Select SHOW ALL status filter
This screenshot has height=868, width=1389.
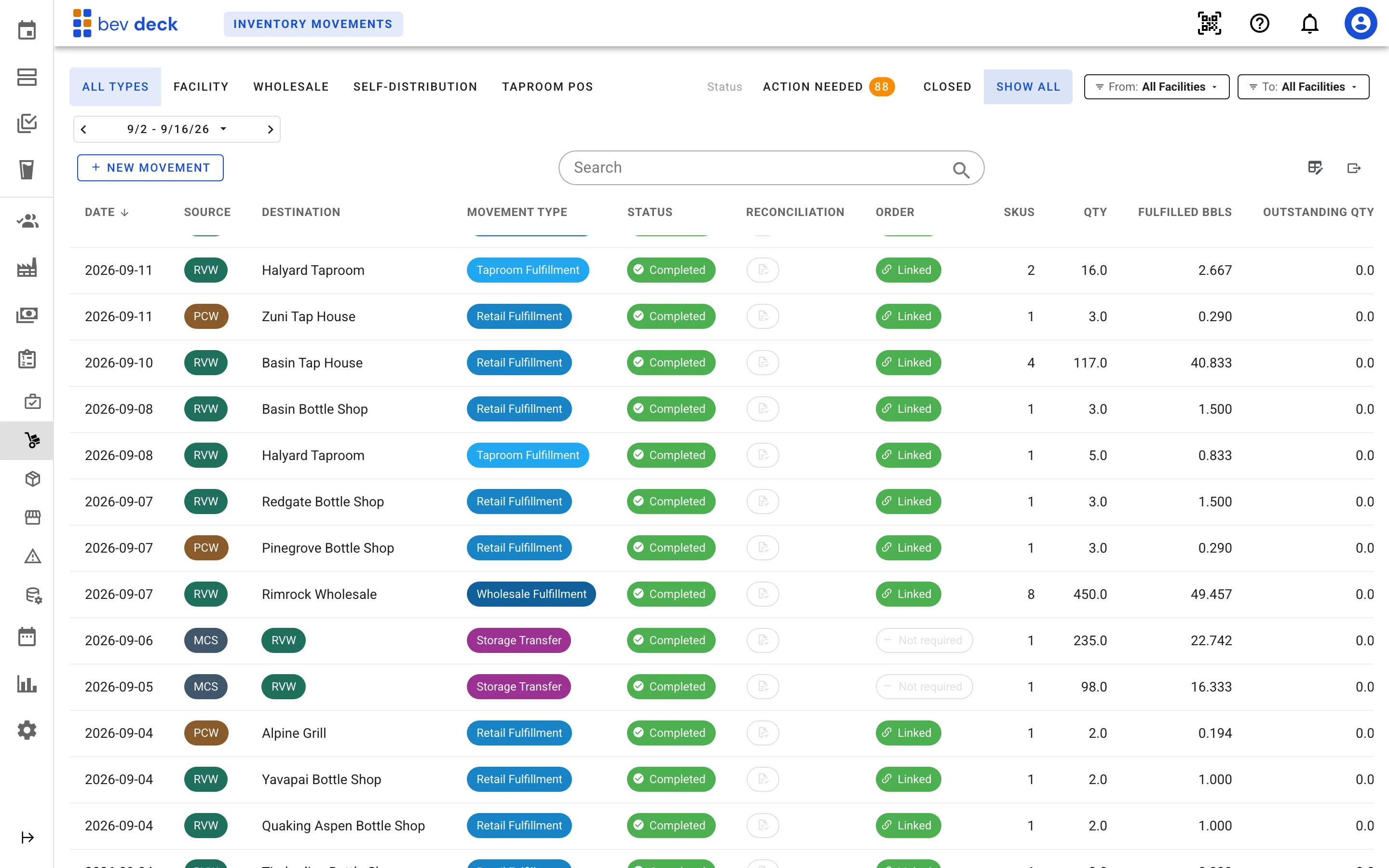click(x=1028, y=87)
